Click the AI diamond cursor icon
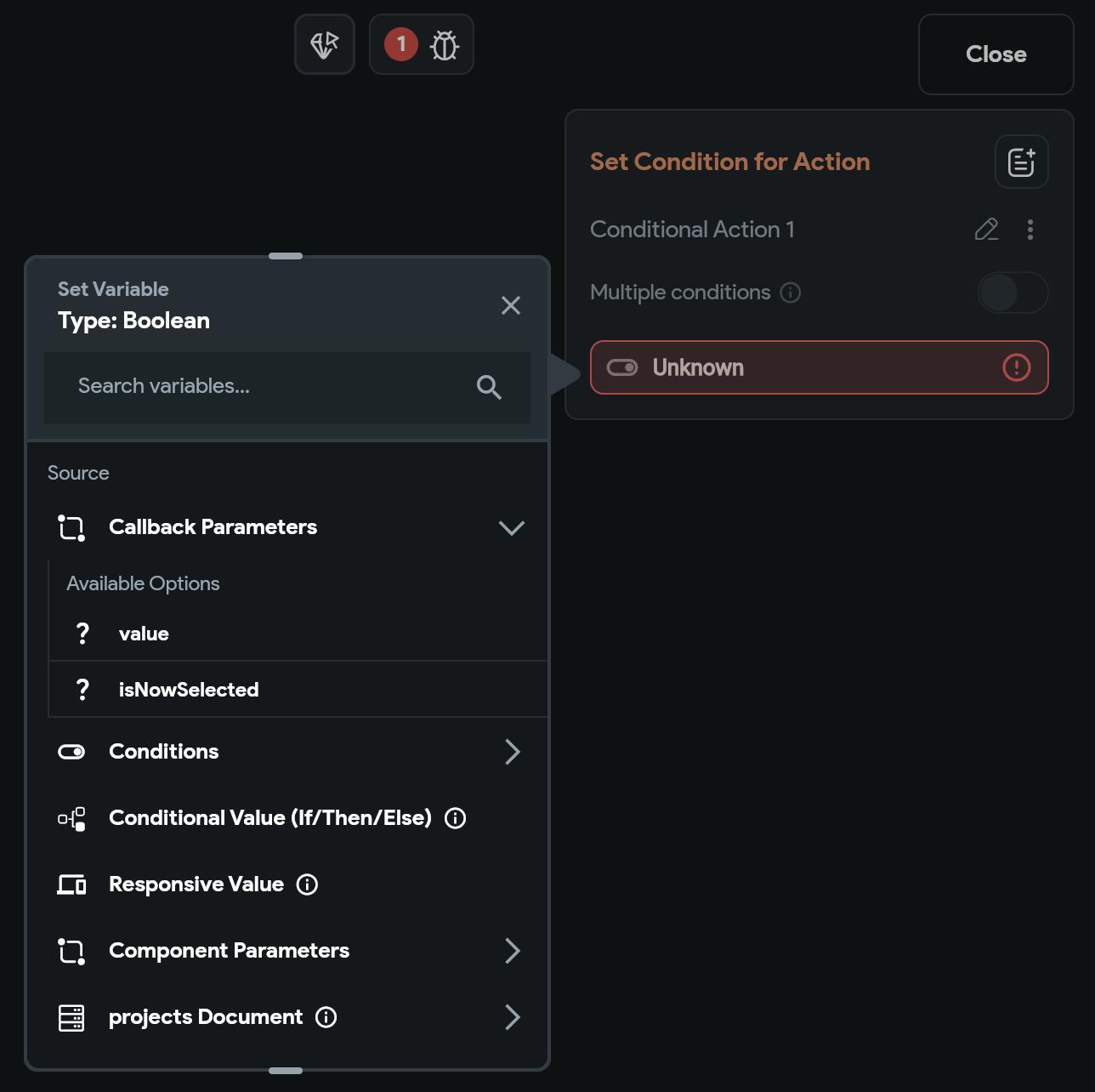 pos(325,45)
